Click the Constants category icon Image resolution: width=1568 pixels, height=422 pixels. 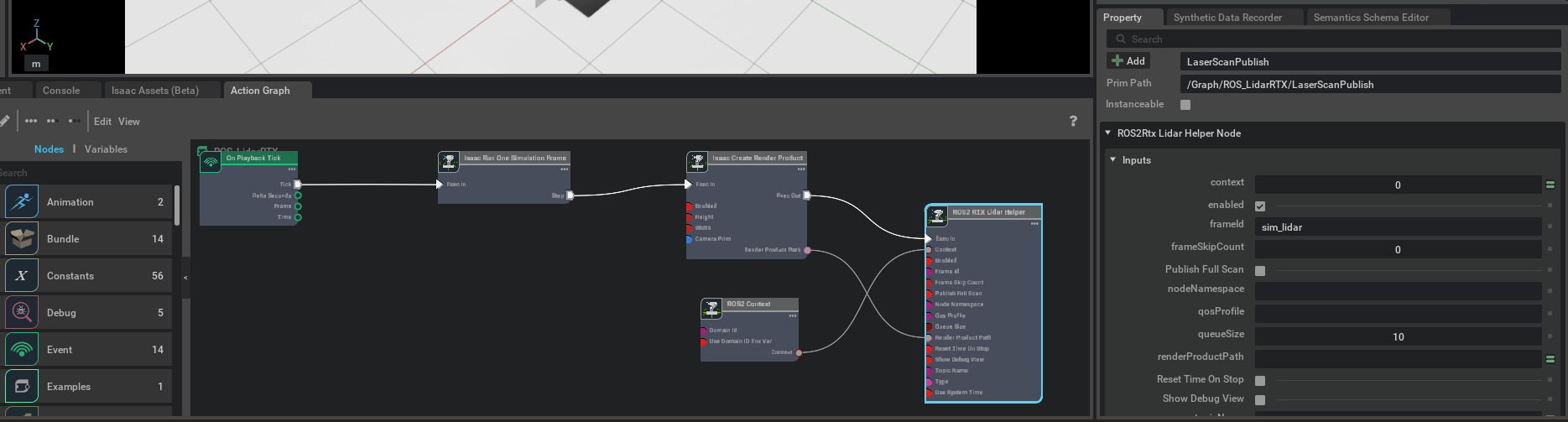(x=22, y=276)
